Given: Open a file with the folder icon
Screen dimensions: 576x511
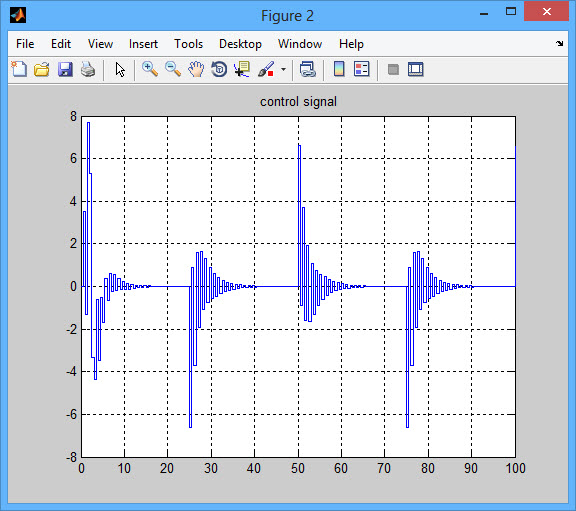Looking at the screenshot, I should click(x=42, y=69).
